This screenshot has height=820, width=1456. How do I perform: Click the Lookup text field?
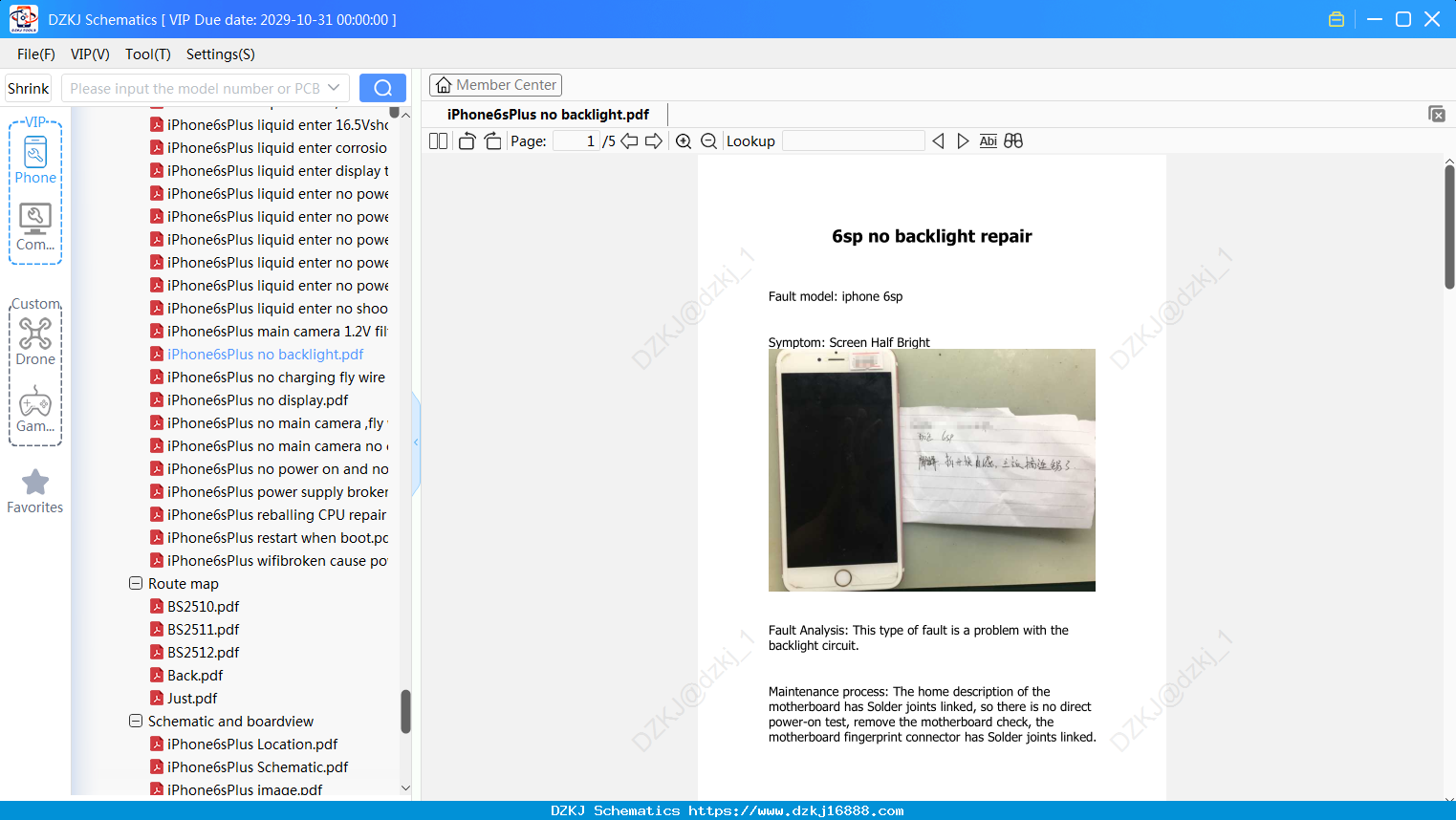click(854, 141)
